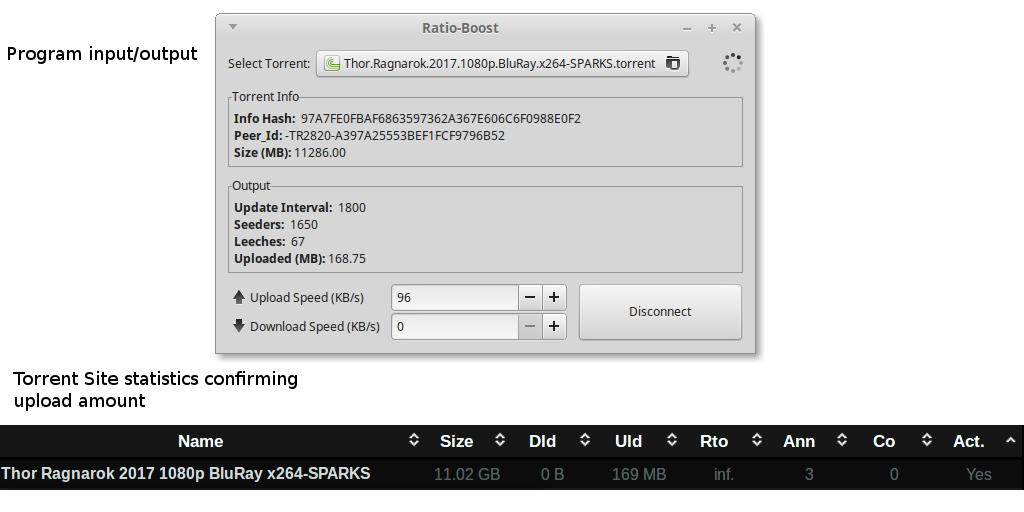The height and width of the screenshot is (512, 1024).
Task: Click the Yes active cell
Action: pyautogui.click(x=979, y=475)
